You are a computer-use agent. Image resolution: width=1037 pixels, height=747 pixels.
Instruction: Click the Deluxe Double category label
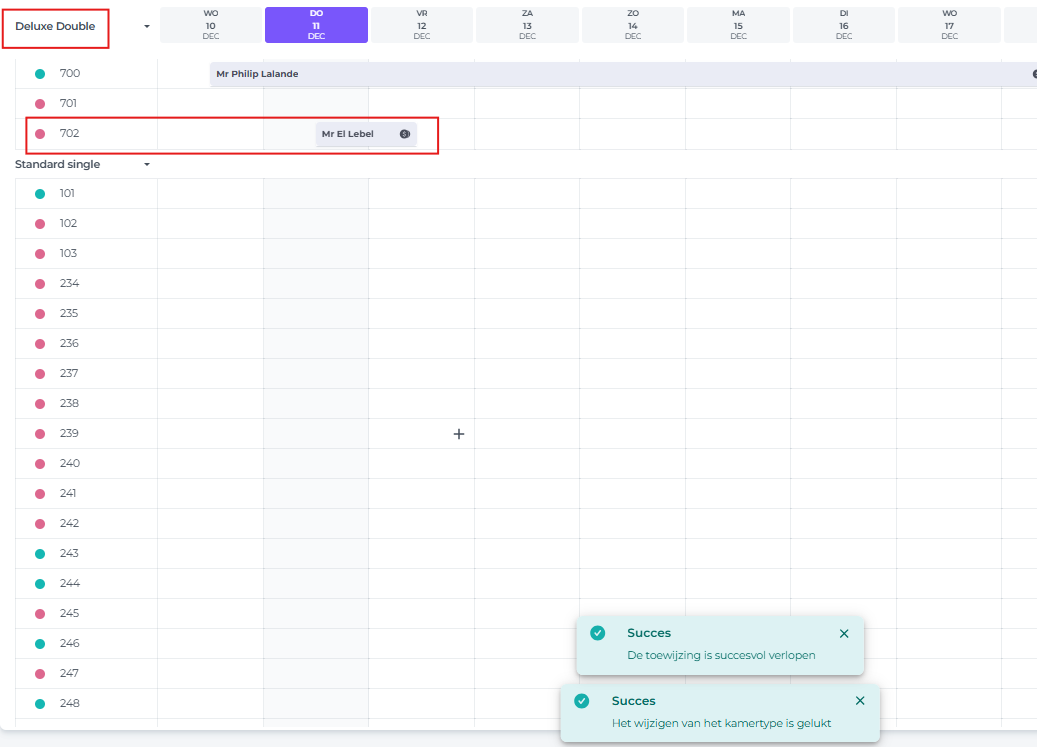click(x=55, y=26)
